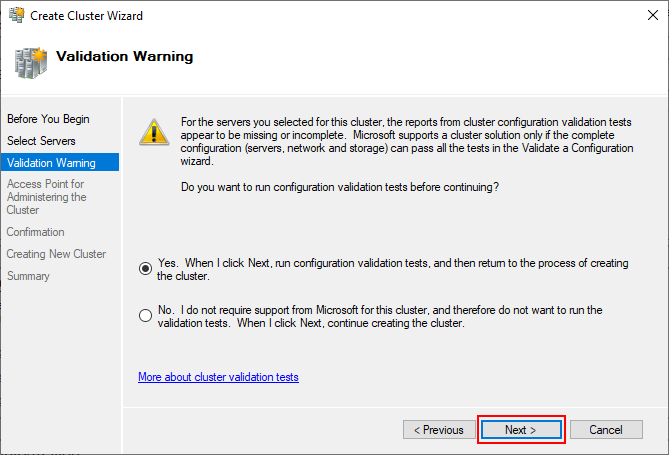Go back with the Previous button
The height and width of the screenshot is (455, 669).
point(439,429)
